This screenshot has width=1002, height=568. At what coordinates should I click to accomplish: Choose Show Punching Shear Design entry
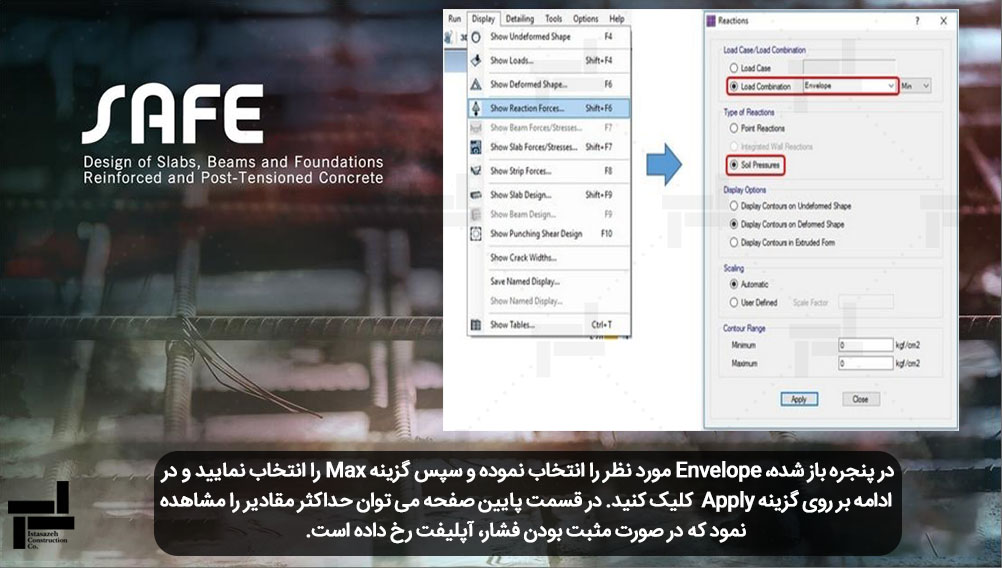click(x=550, y=234)
